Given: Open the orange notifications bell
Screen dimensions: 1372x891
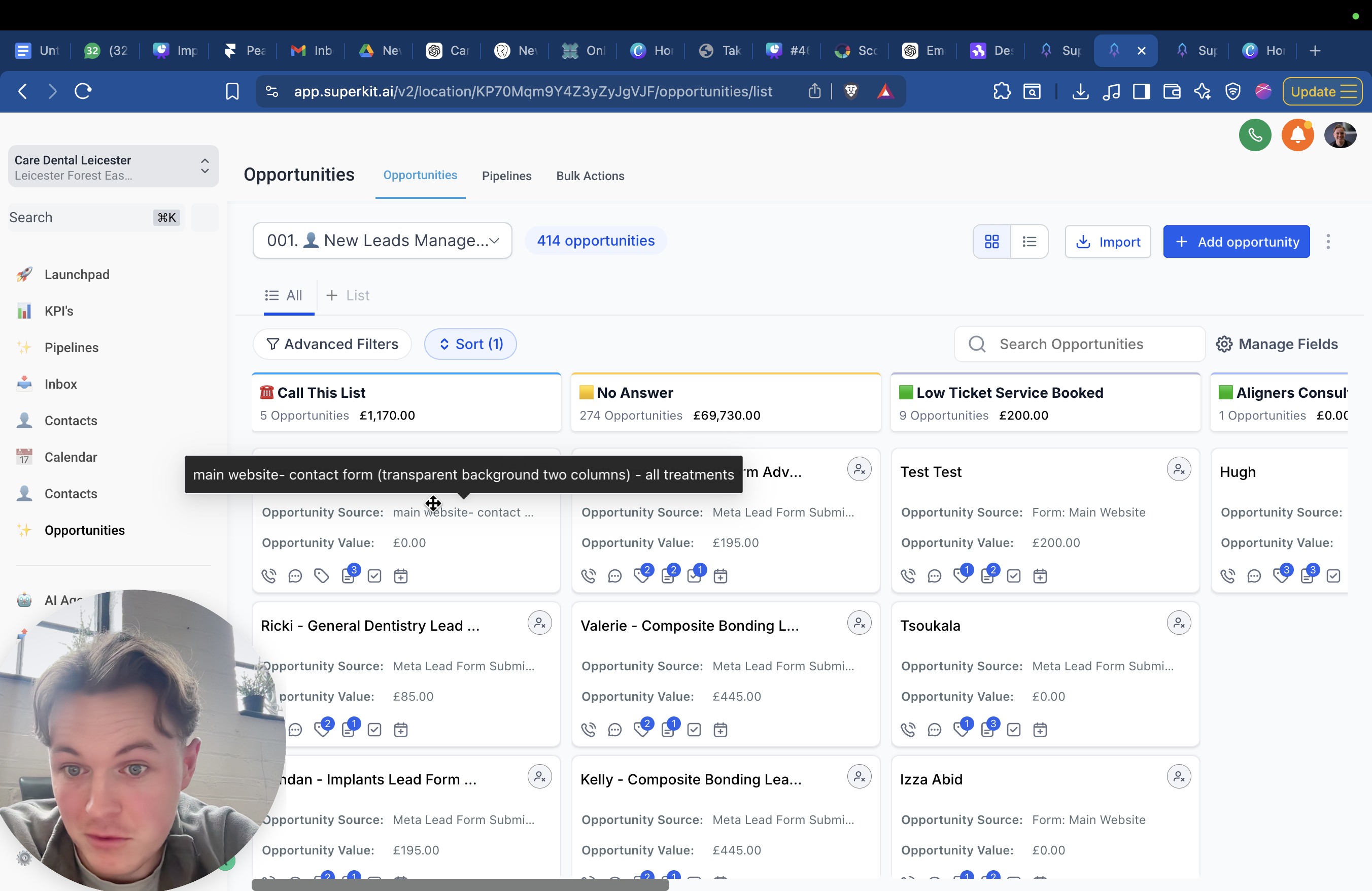Looking at the screenshot, I should point(1297,136).
